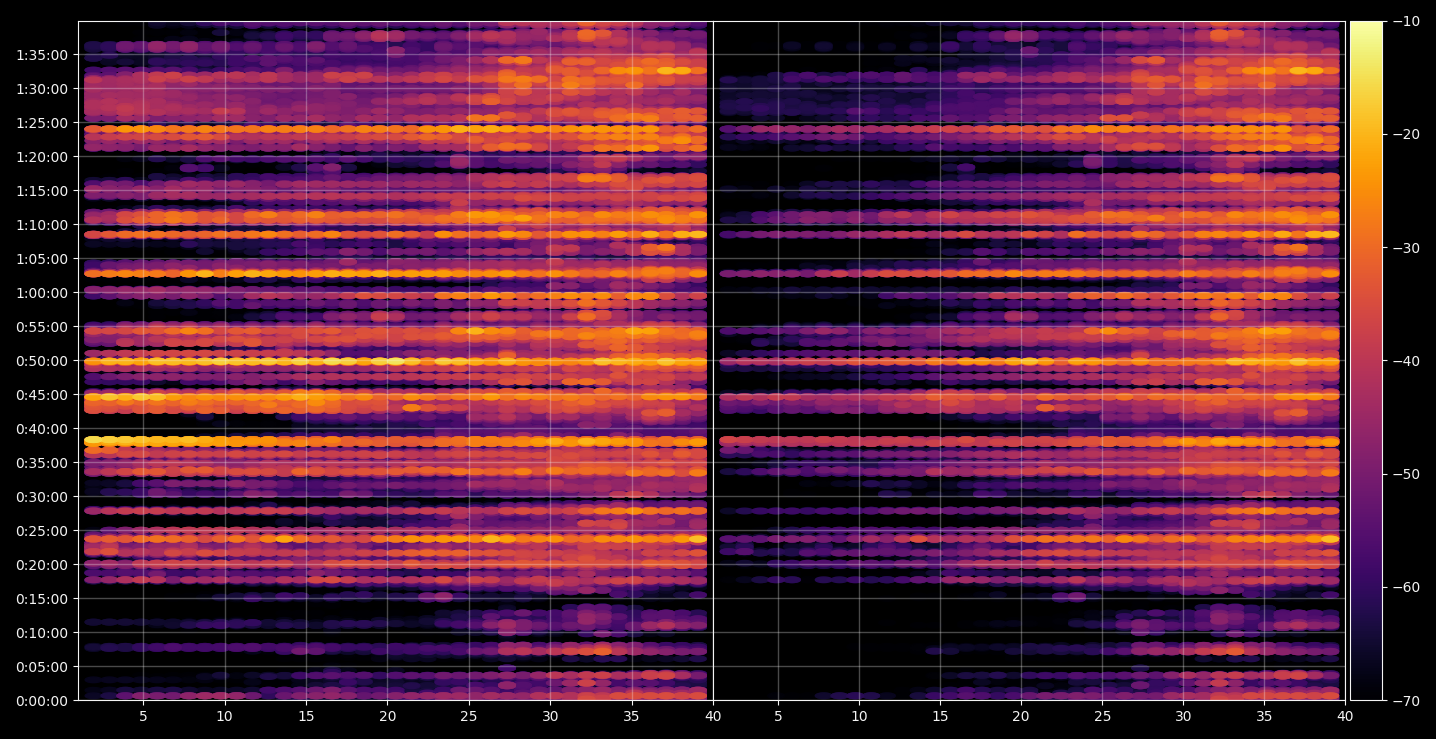1436x739 pixels.
Task: Click the 0:15:00 time axis label
Action: tap(43, 599)
